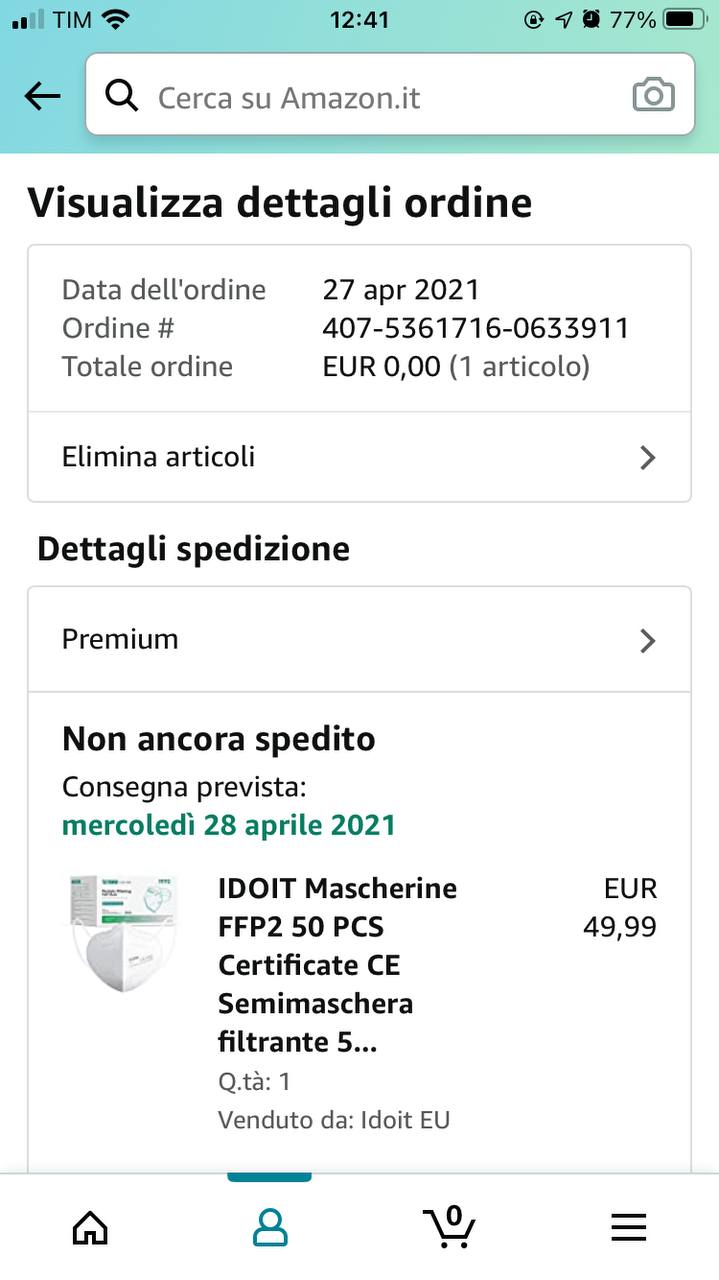Tap the delivery date mercoledì 28 aprile 2021

(229, 825)
